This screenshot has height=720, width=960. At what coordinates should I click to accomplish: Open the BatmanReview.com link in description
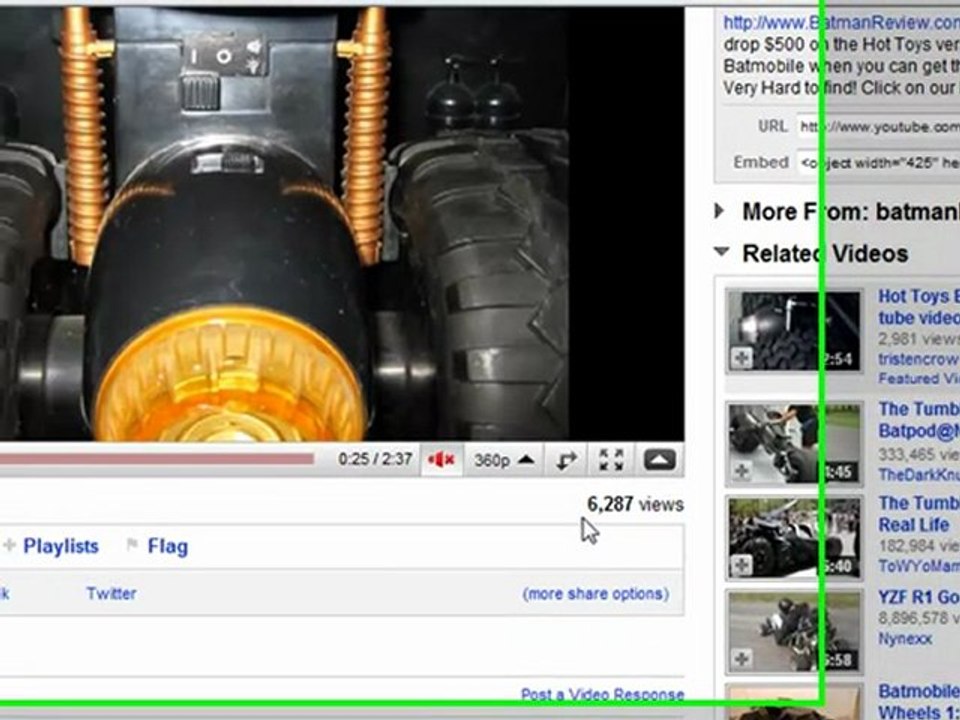pos(842,23)
